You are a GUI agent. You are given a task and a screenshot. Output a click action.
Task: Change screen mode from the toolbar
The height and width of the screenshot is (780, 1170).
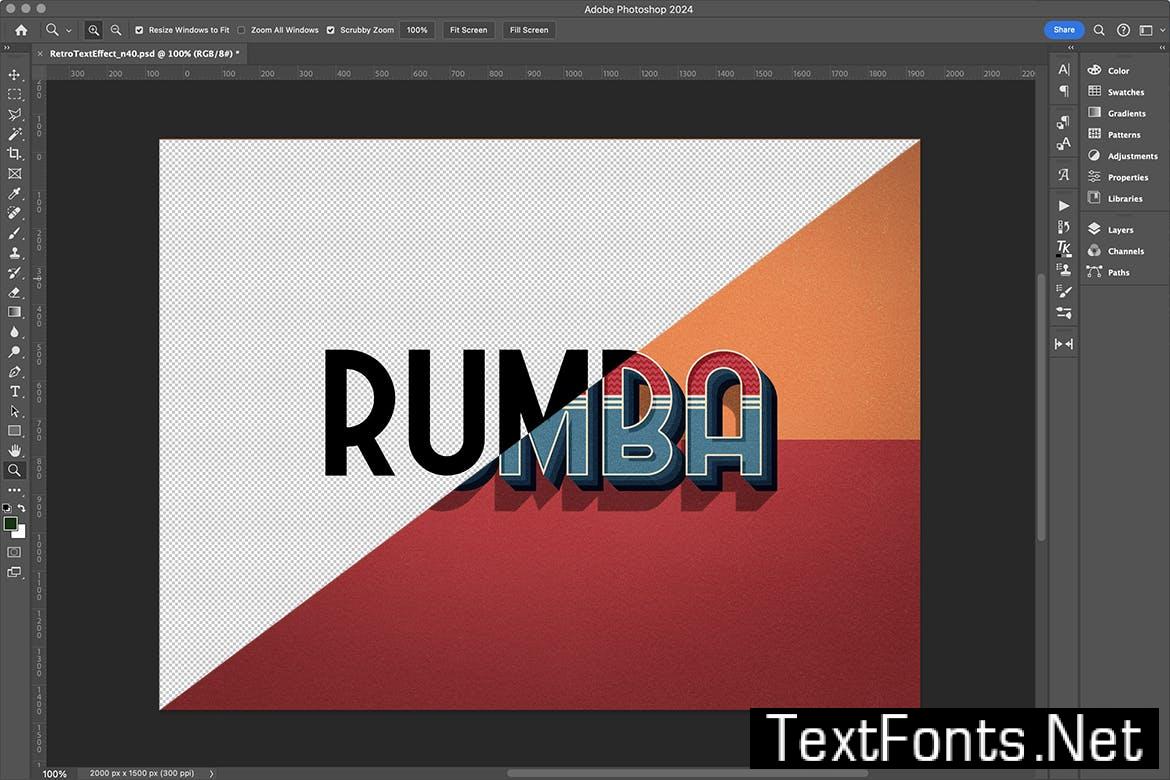point(14,572)
